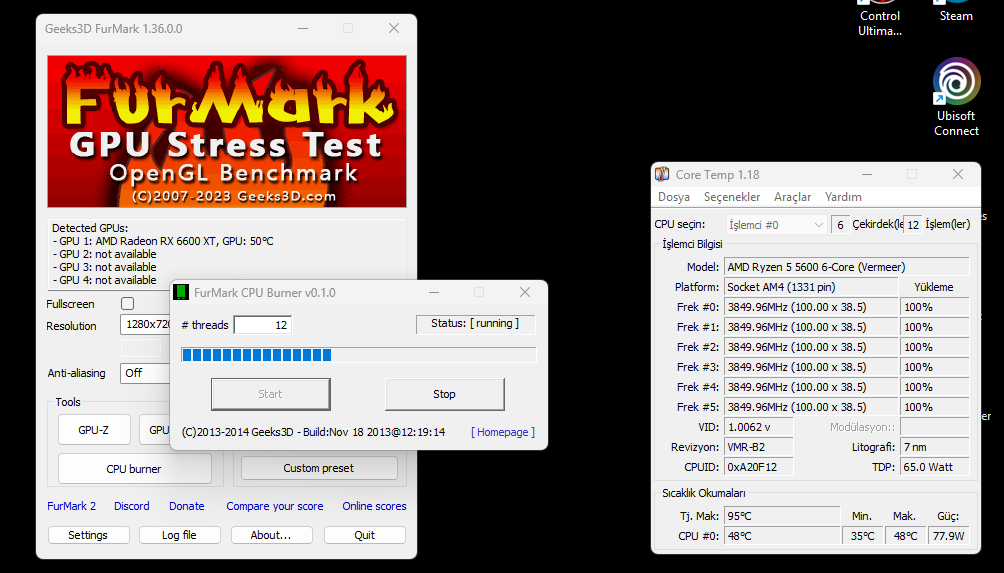1004x573 pixels.
Task: Click the GPU 1 AMD Radeon RX 6600 XT line
Action: coord(163,241)
